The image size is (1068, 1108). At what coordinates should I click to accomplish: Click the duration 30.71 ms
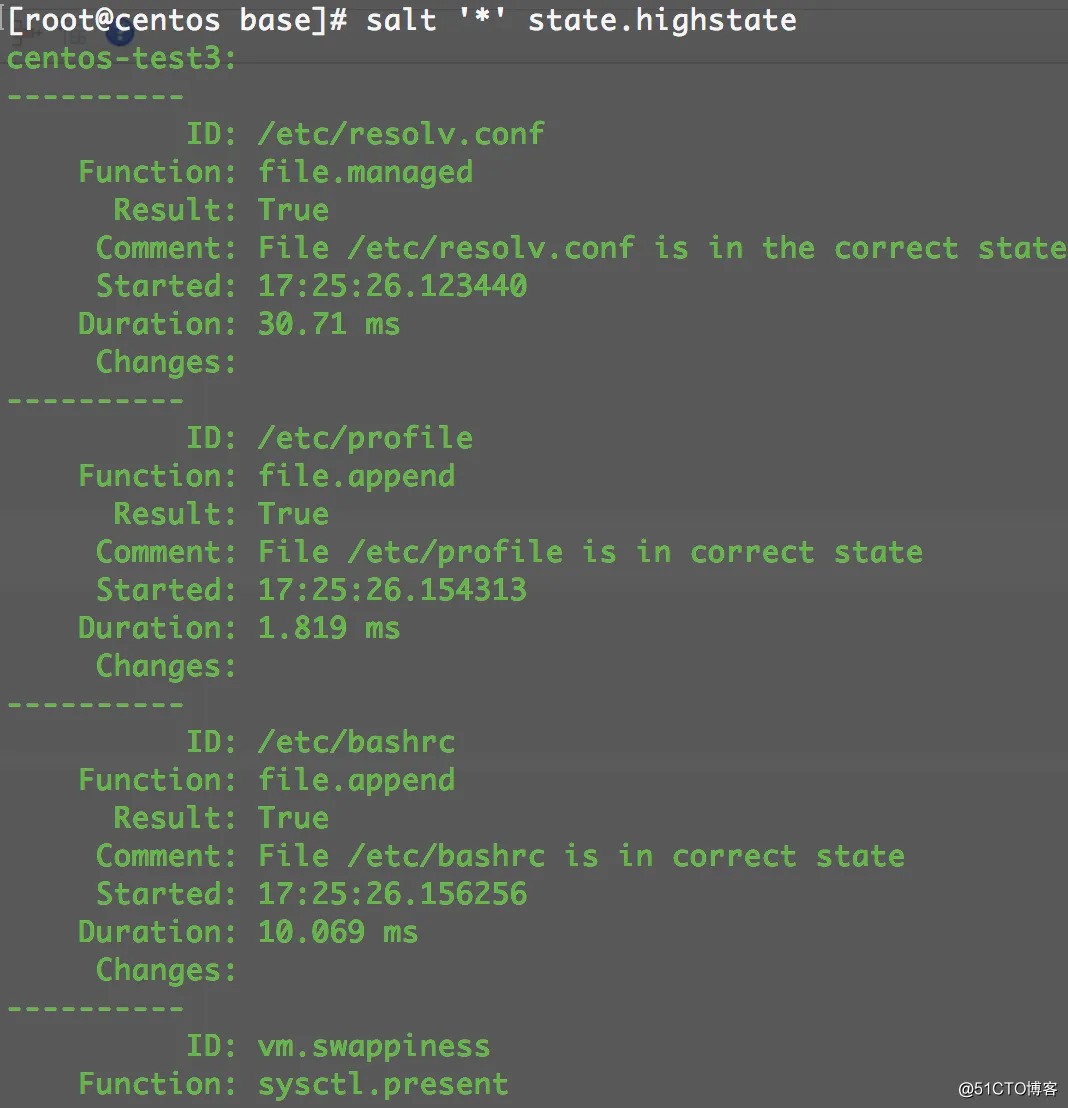(328, 324)
